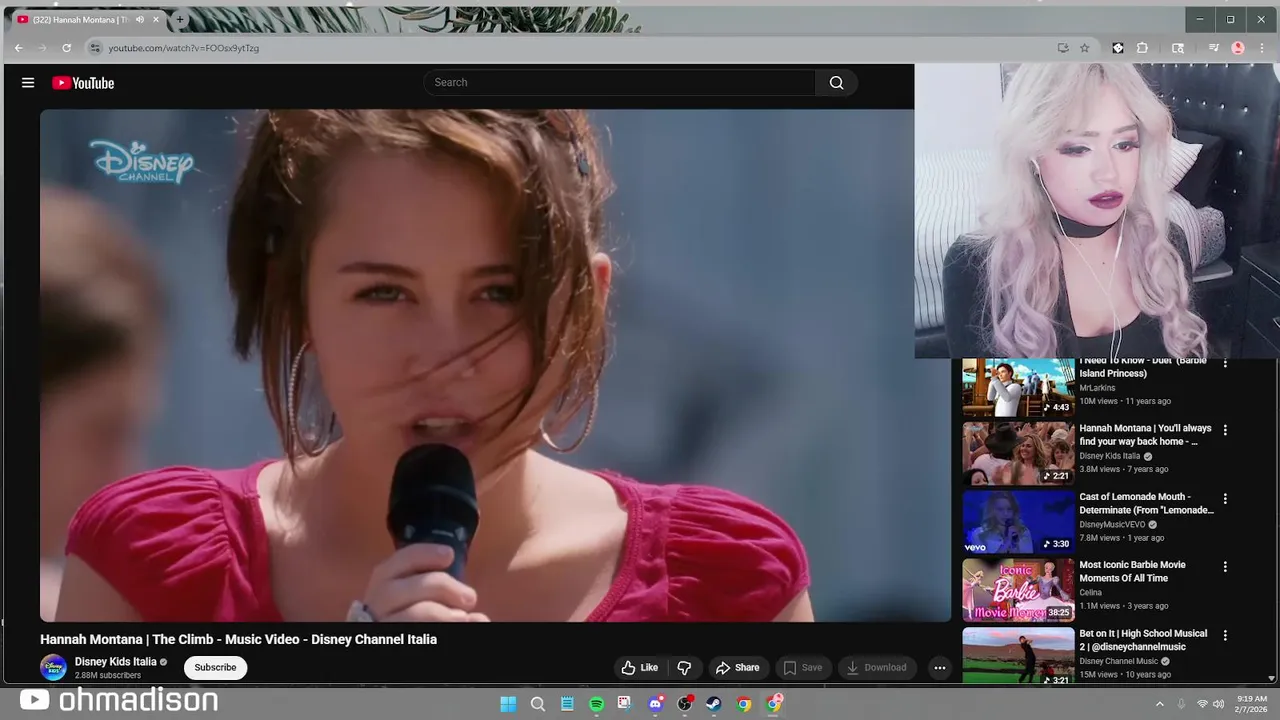Open Windows taskbar search

coord(538,704)
